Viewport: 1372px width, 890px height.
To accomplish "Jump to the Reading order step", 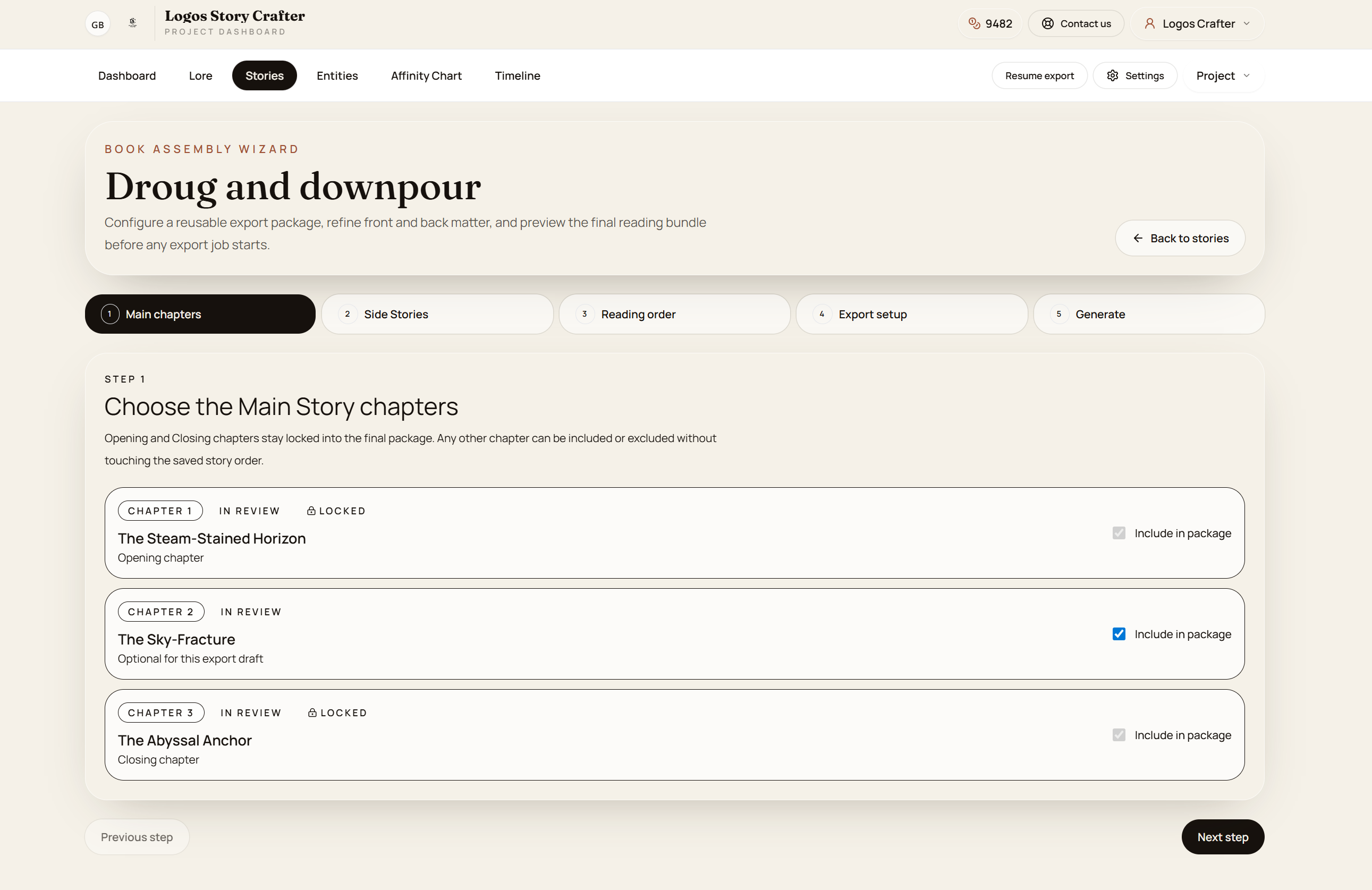I will 674,314.
